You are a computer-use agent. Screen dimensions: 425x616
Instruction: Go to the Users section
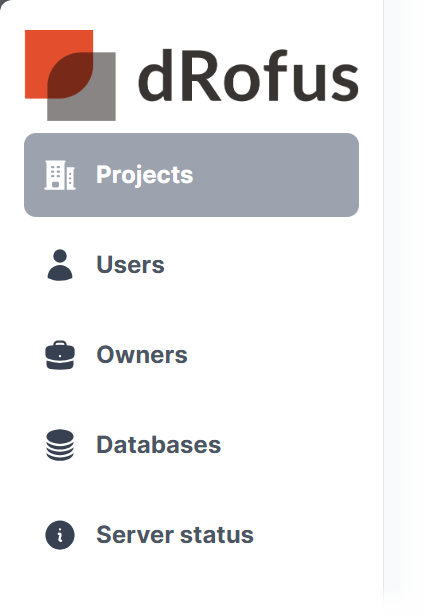click(x=191, y=265)
